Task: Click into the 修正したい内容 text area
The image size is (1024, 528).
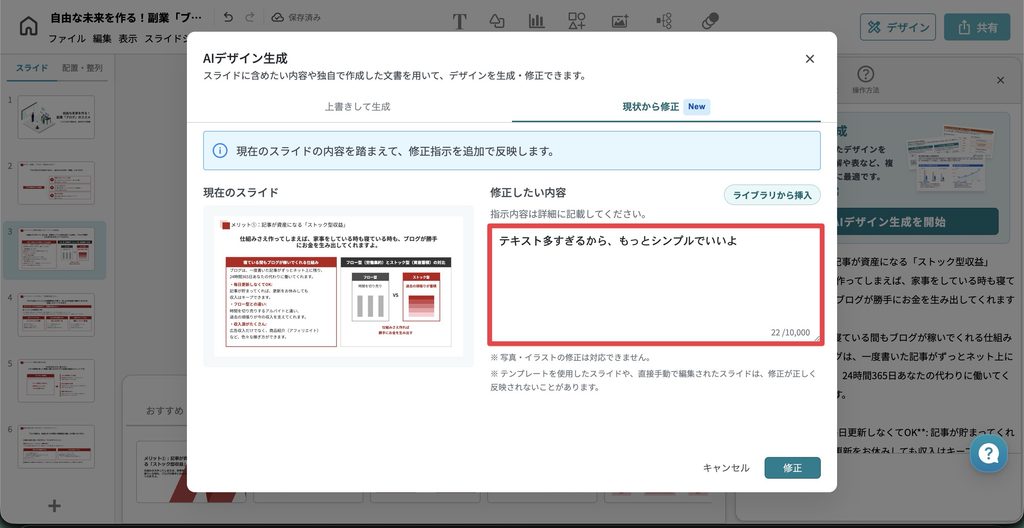Action: coord(656,284)
